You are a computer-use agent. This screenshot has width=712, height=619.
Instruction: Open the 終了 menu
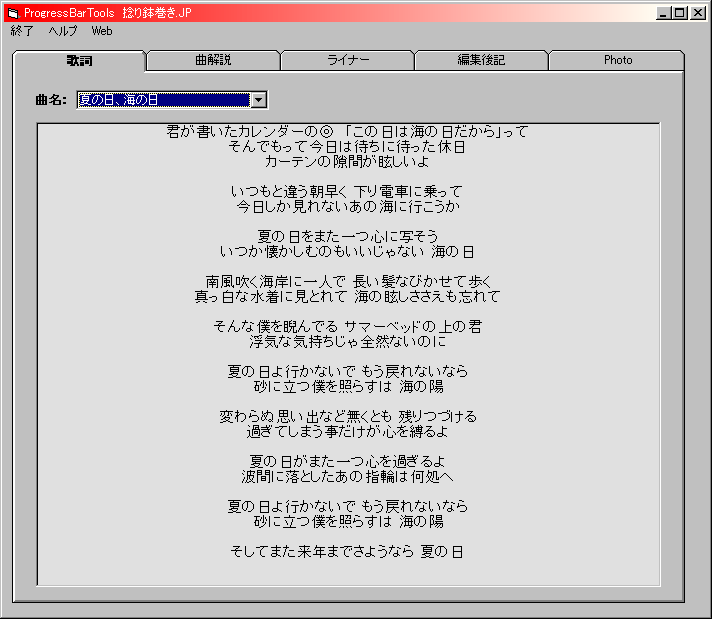[22, 31]
